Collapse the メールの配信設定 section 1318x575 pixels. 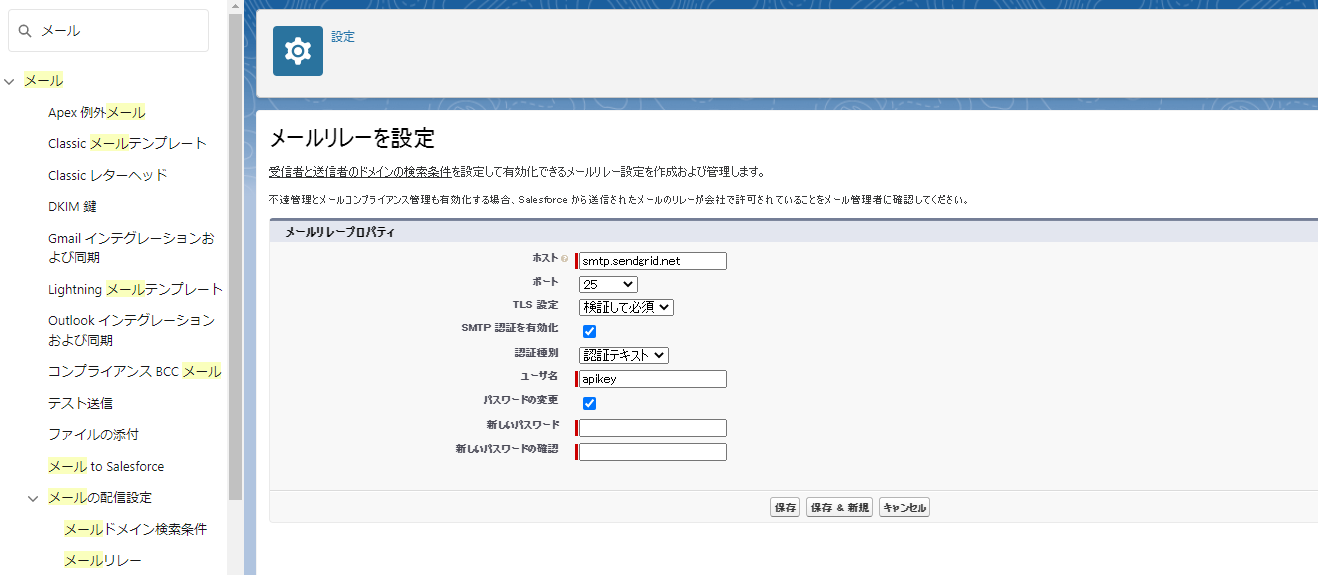[x=33, y=498]
